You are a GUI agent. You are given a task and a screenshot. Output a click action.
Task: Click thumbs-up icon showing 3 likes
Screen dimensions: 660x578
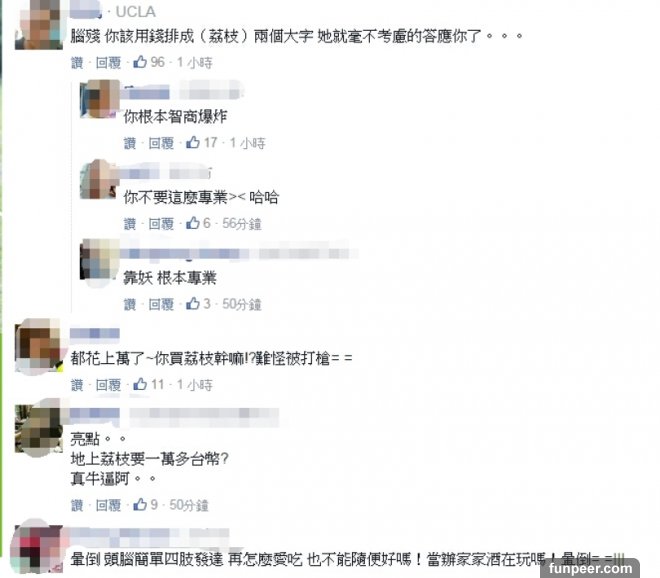(193, 303)
